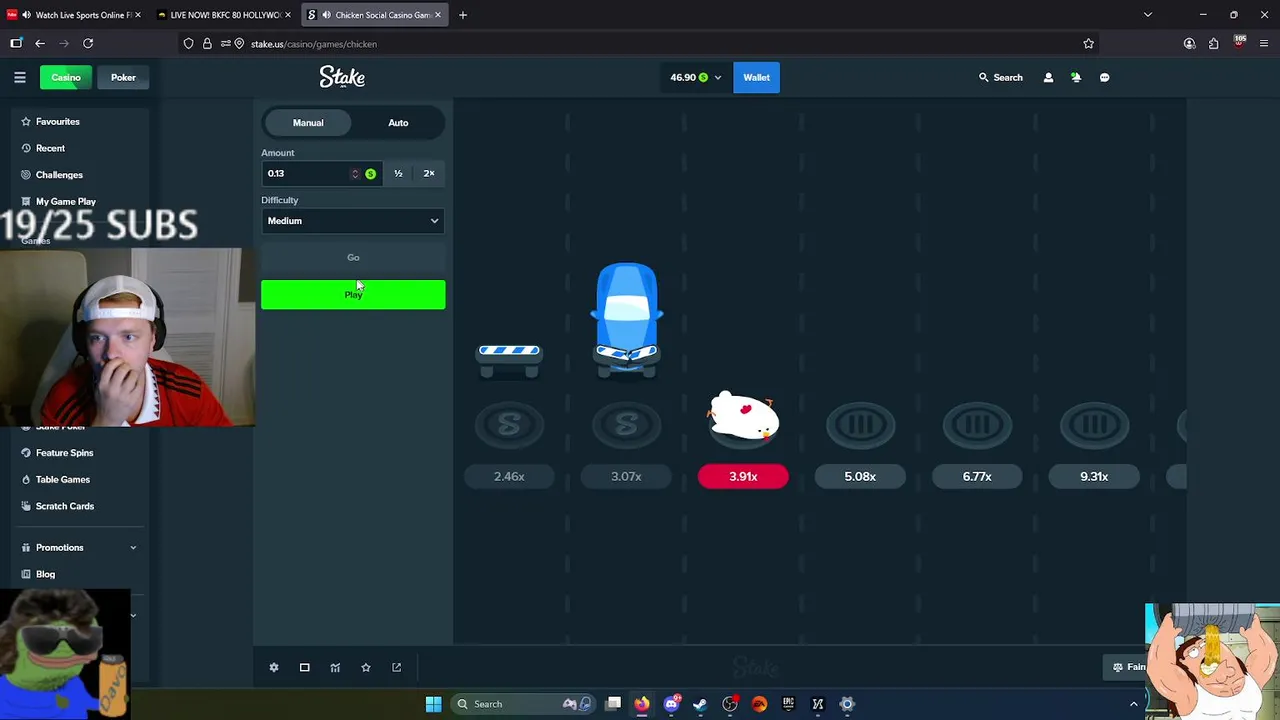
Task: Open Firefox application menu
Action: (1264, 43)
